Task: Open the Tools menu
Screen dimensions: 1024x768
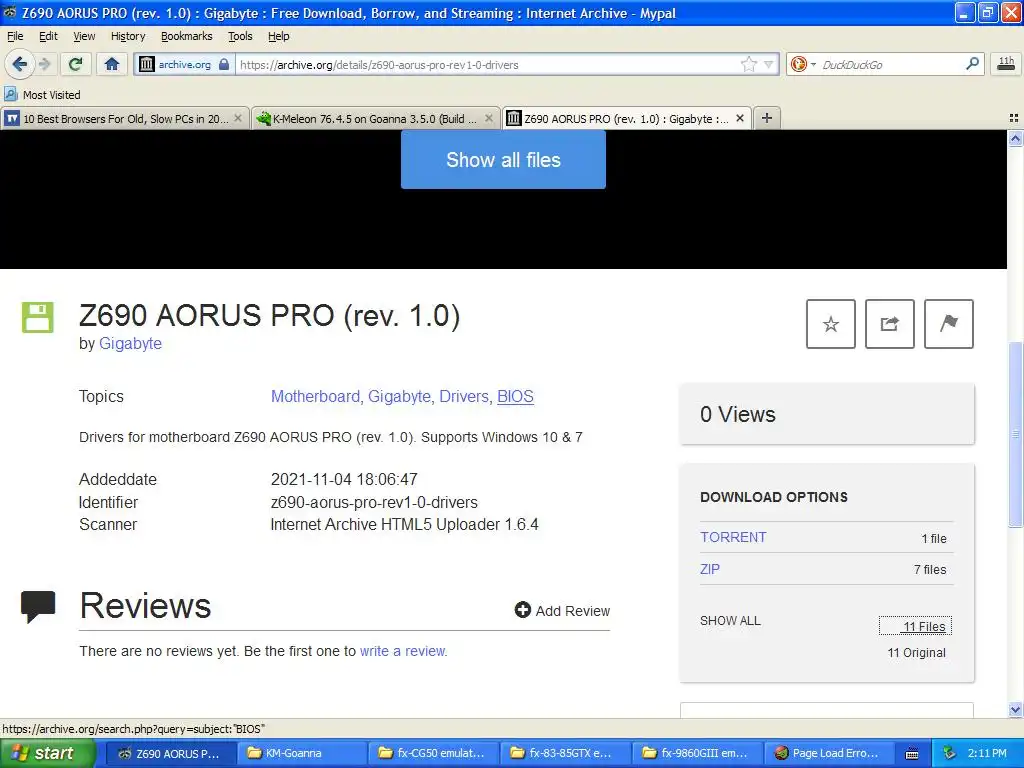Action: [x=240, y=36]
